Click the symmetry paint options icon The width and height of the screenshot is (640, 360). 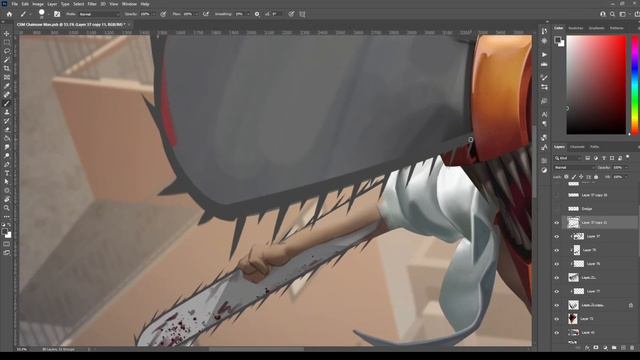click(x=302, y=14)
